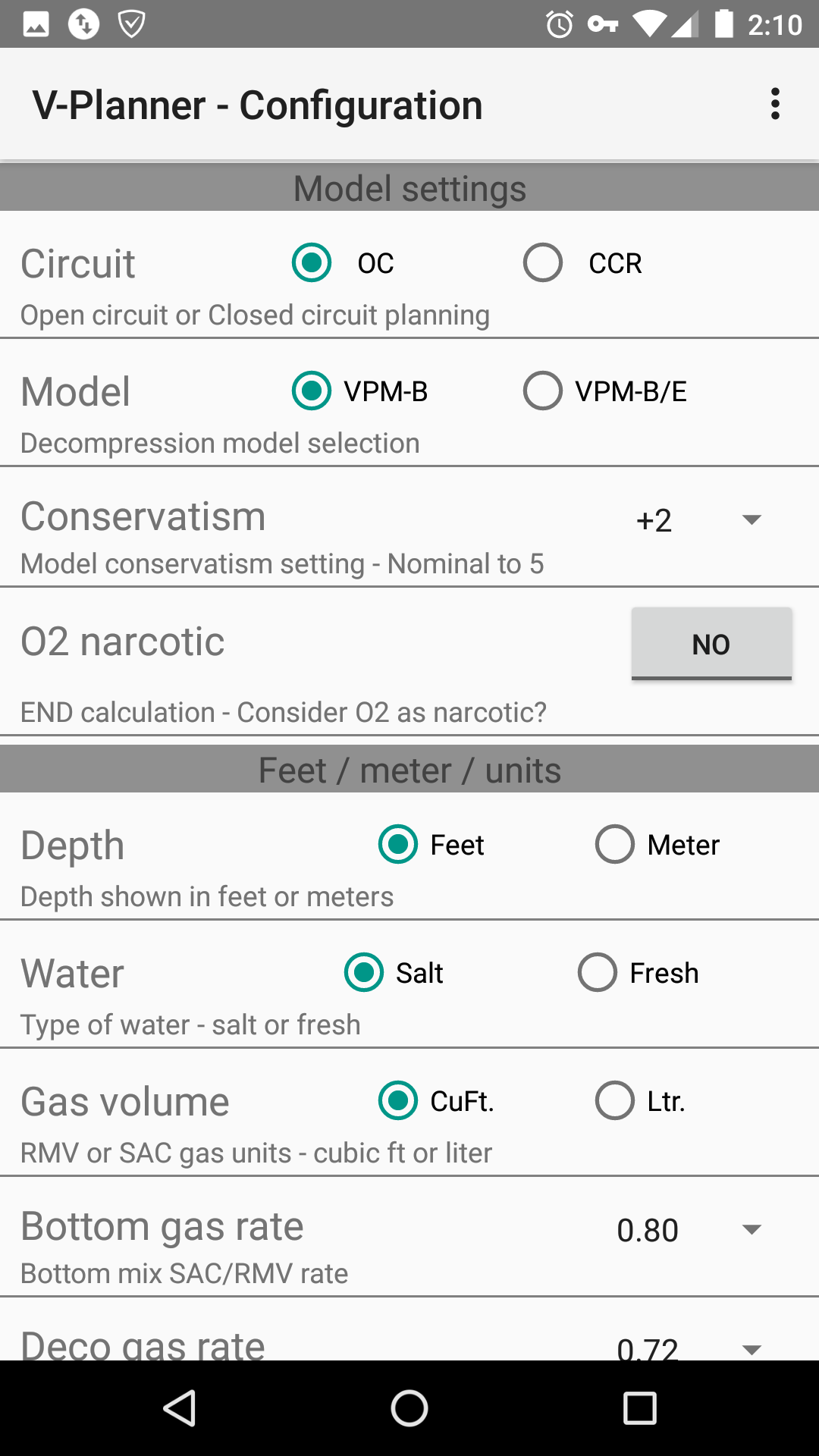Tap the Android home circle icon
Image resolution: width=819 pixels, height=1456 pixels.
[409, 1408]
